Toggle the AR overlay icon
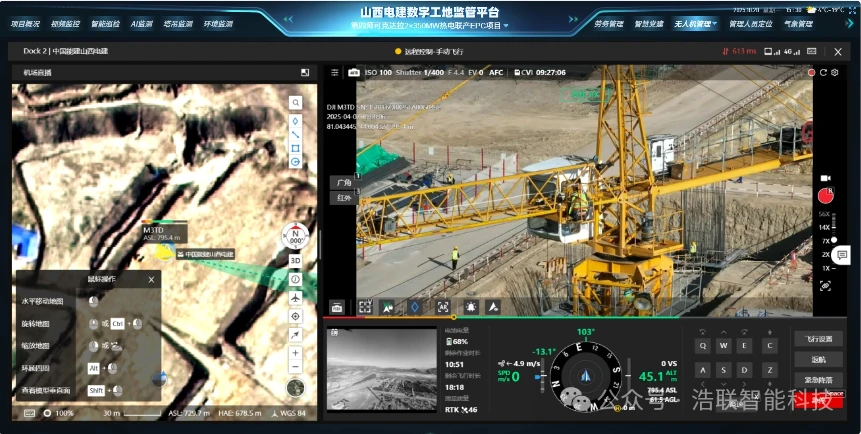861x434 pixels. tap(443, 308)
